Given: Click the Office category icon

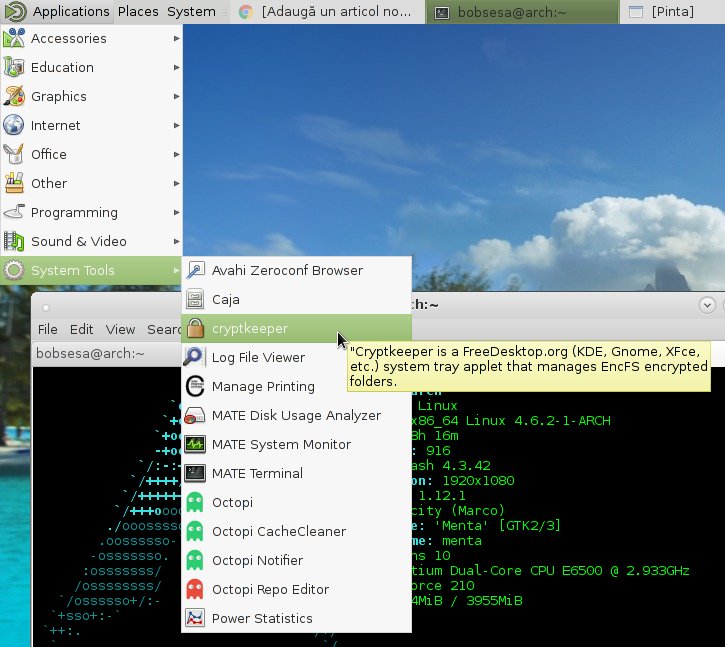Looking at the screenshot, I should point(14,154).
